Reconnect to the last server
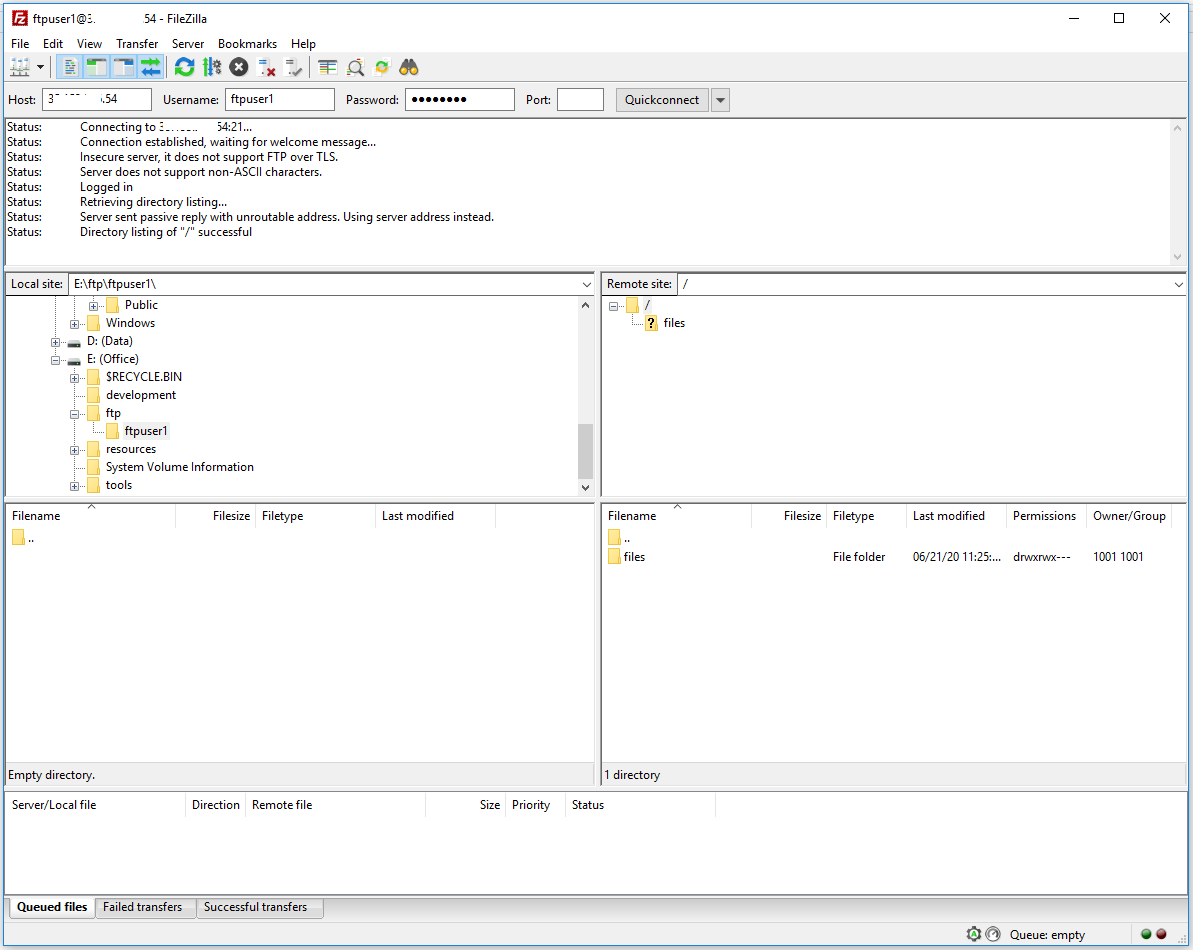This screenshot has height=950, width=1193. coord(293,68)
